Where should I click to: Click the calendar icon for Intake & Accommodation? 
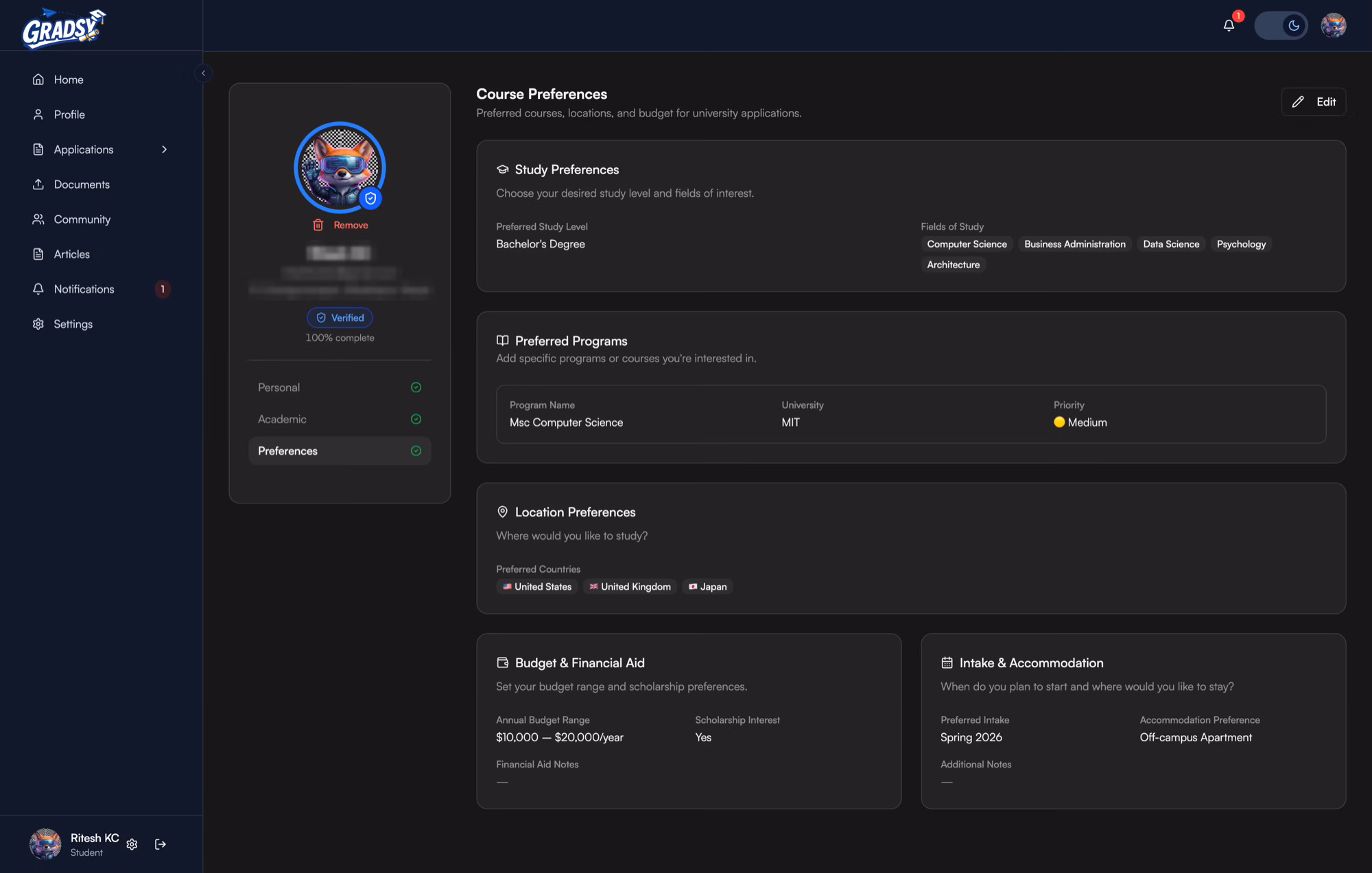pyautogui.click(x=947, y=662)
